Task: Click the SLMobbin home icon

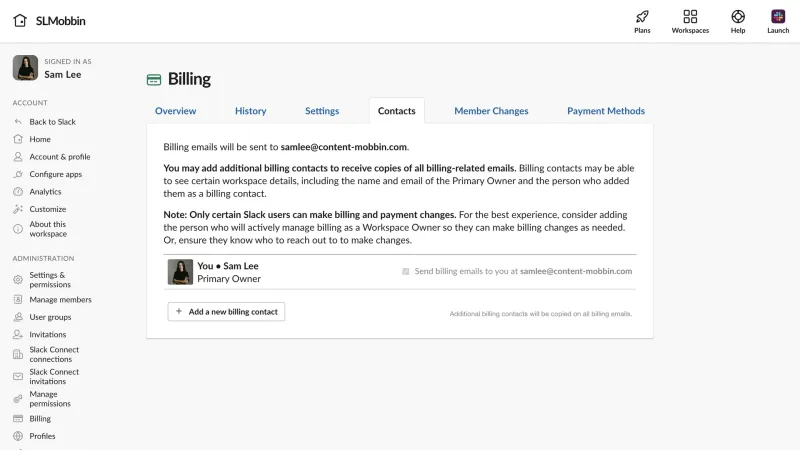Action: (x=20, y=20)
